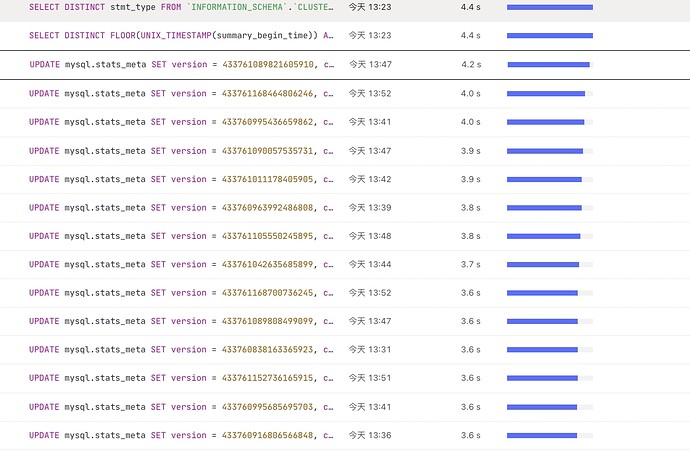Select UPDATE statement with version 433761011178405905
690x454 pixels.
pyautogui.click(x=180, y=180)
